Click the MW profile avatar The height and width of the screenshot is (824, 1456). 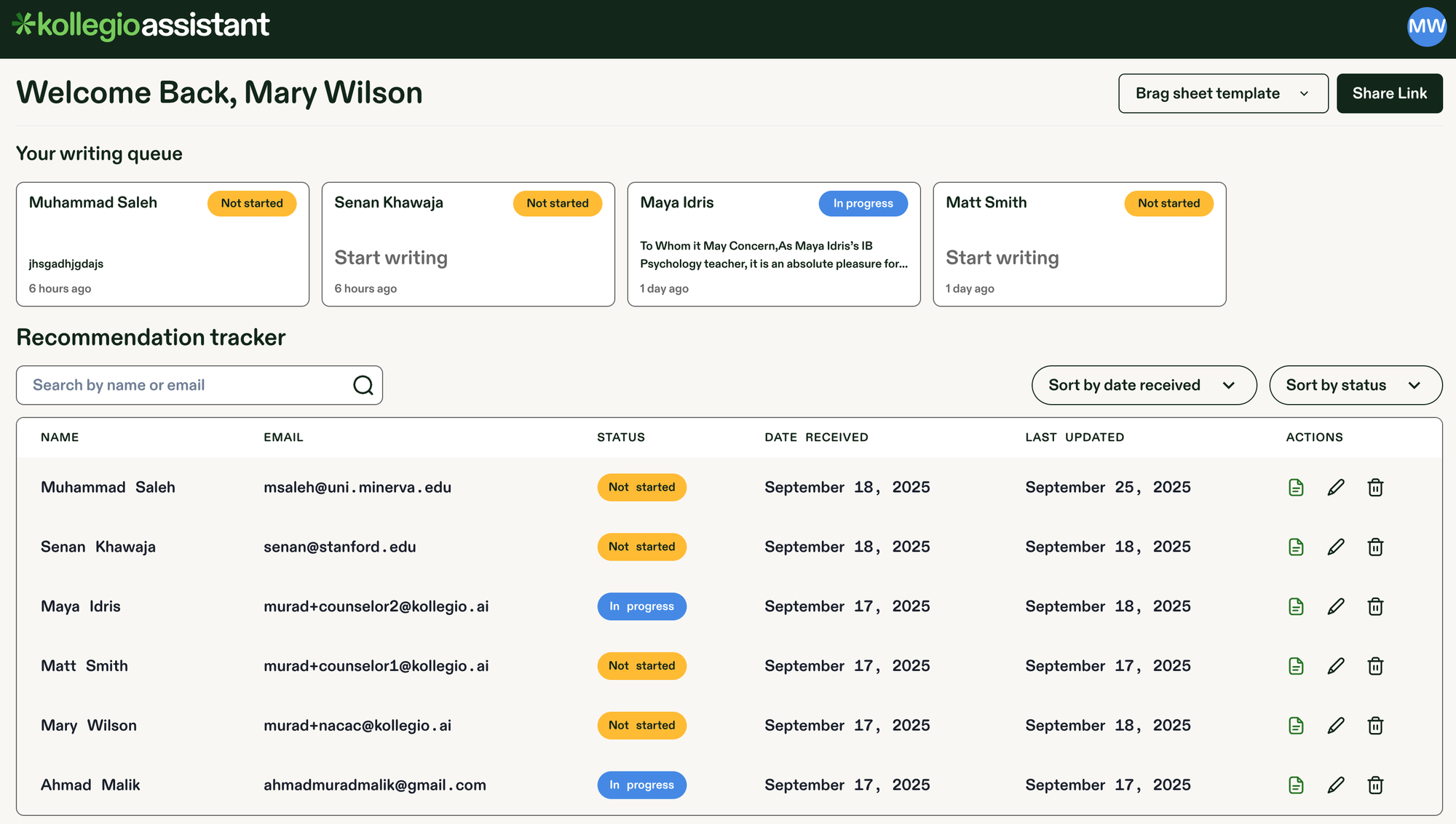[1426, 27]
